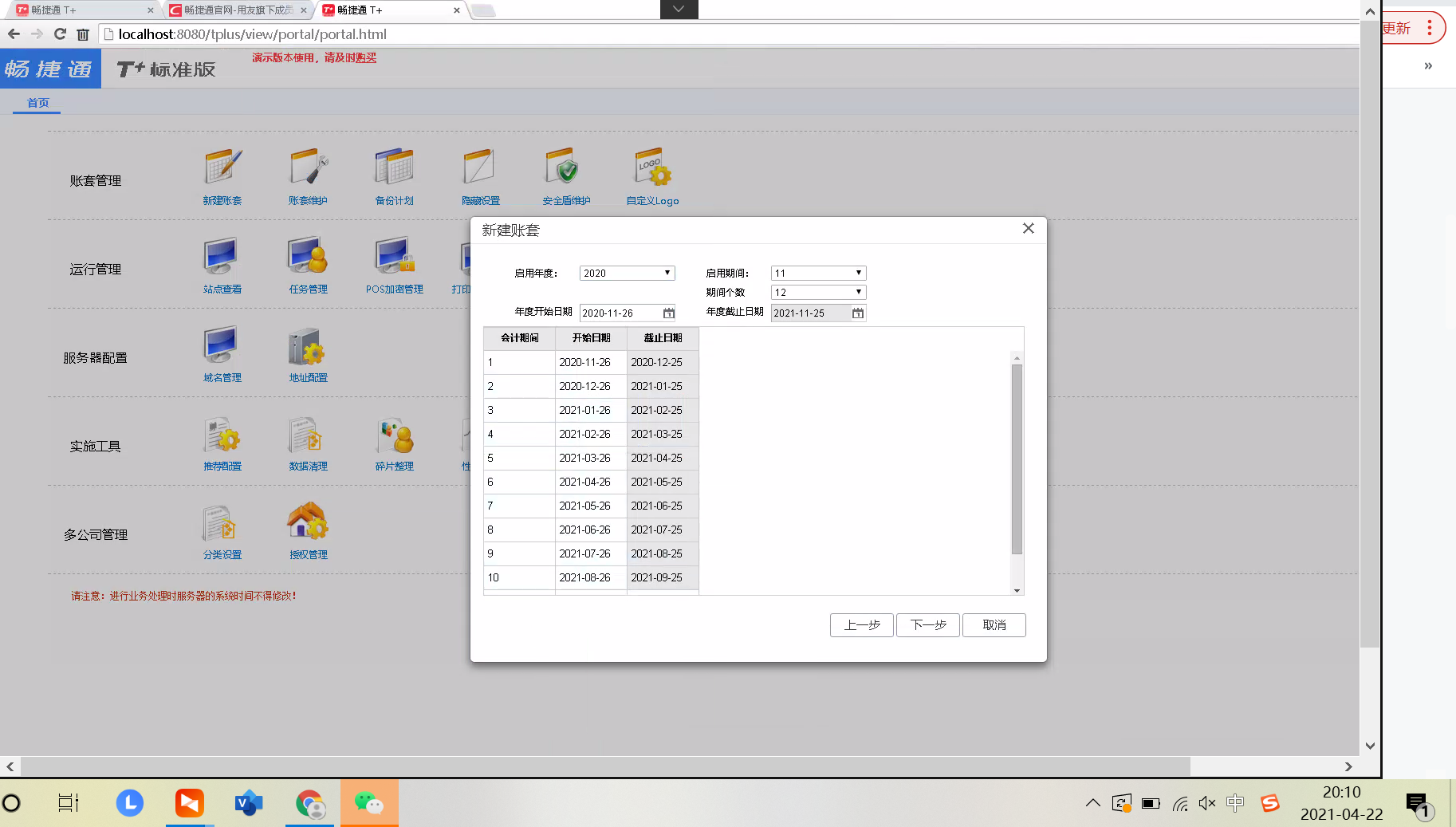Open the 域名管理 icon
This screenshot has width=1456, height=827.
(x=222, y=344)
